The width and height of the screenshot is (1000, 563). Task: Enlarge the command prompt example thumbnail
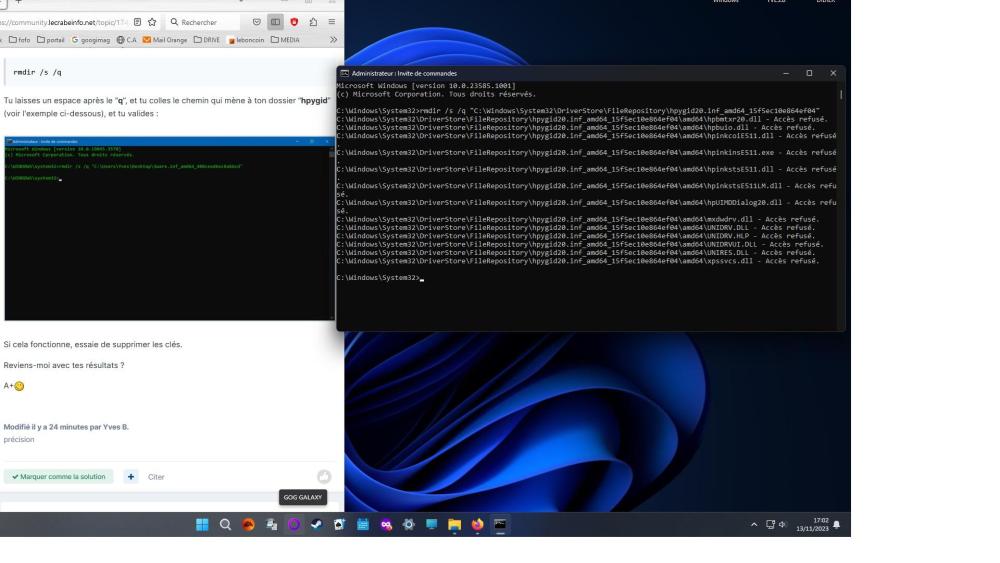pos(171,228)
